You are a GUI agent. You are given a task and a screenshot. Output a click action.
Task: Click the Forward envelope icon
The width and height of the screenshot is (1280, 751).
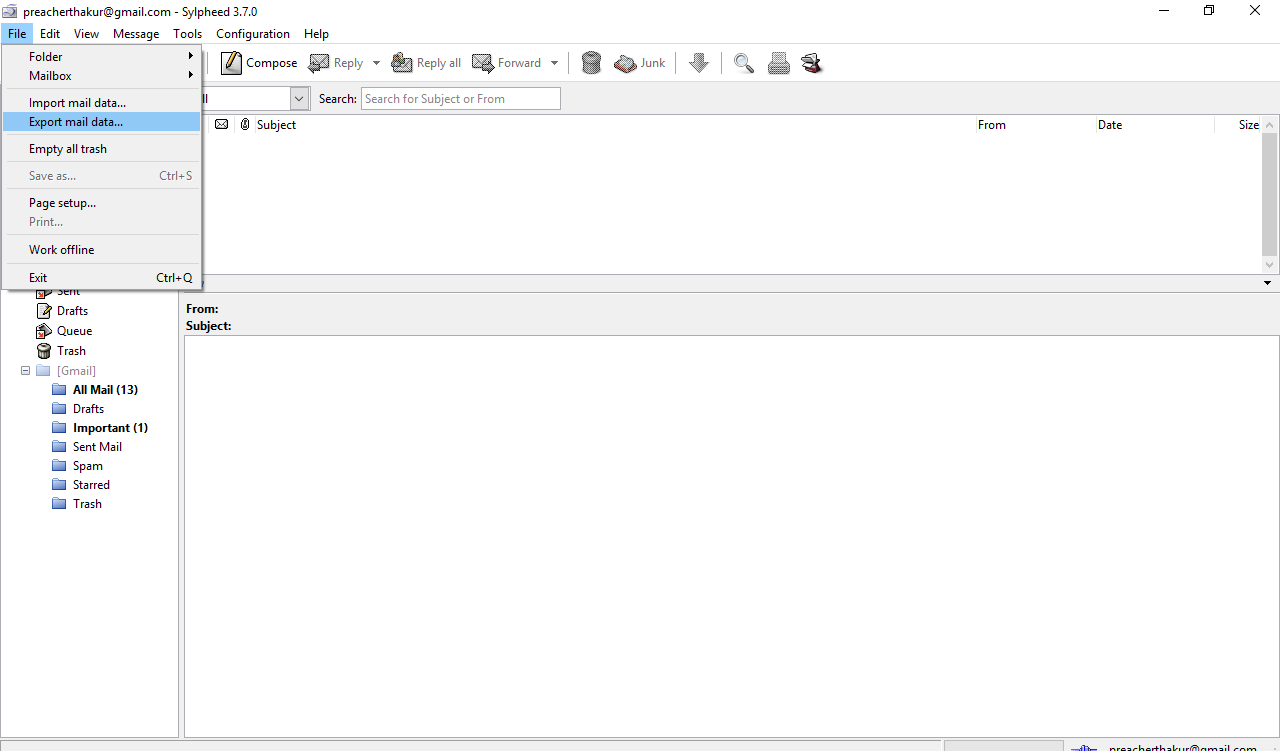pyautogui.click(x=483, y=63)
